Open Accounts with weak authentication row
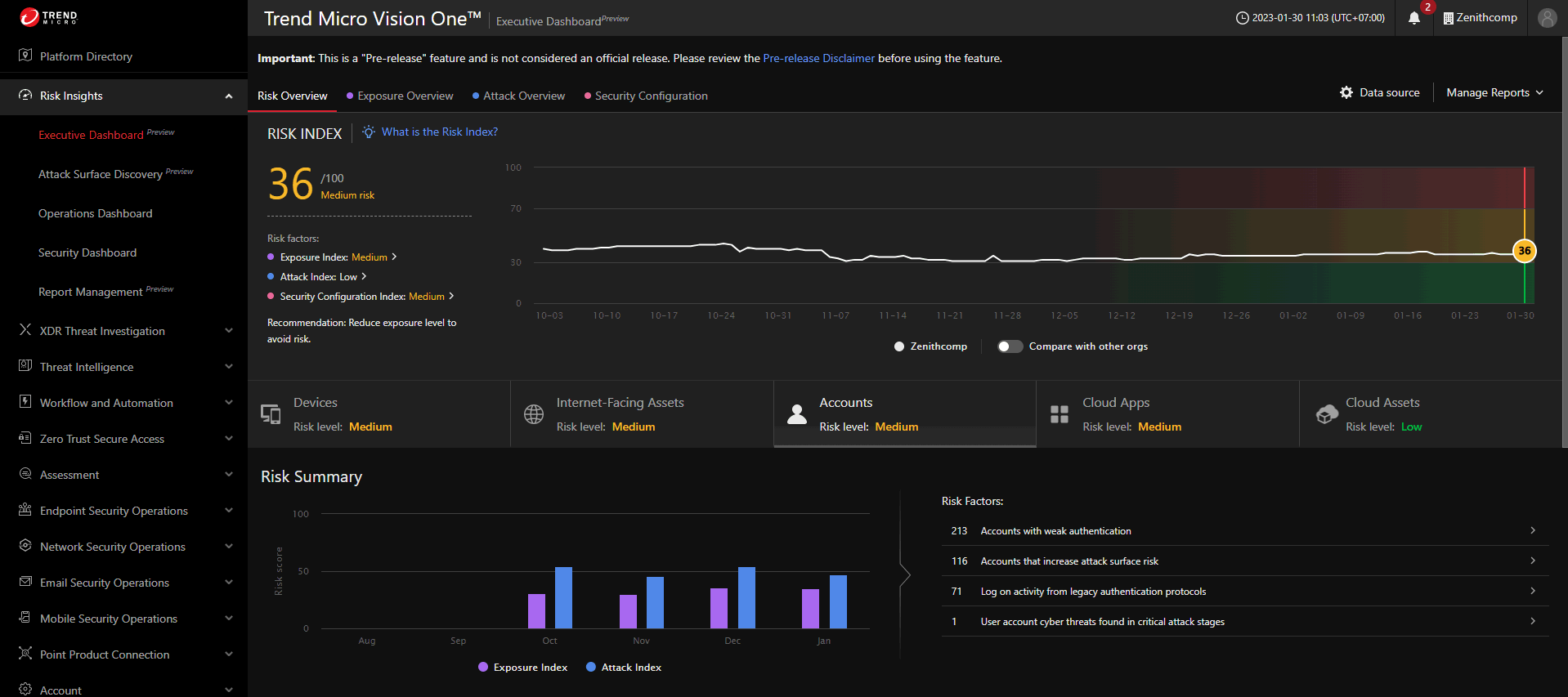Image resolution: width=1568 pixels, height=697 pixels. pos(1245,530)
